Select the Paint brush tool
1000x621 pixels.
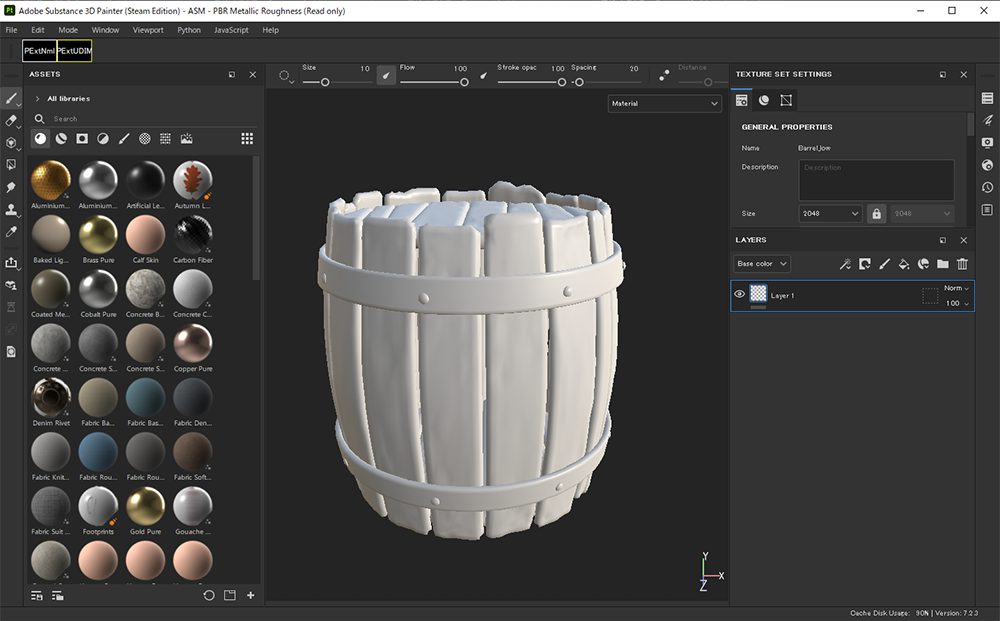[11, 99]
